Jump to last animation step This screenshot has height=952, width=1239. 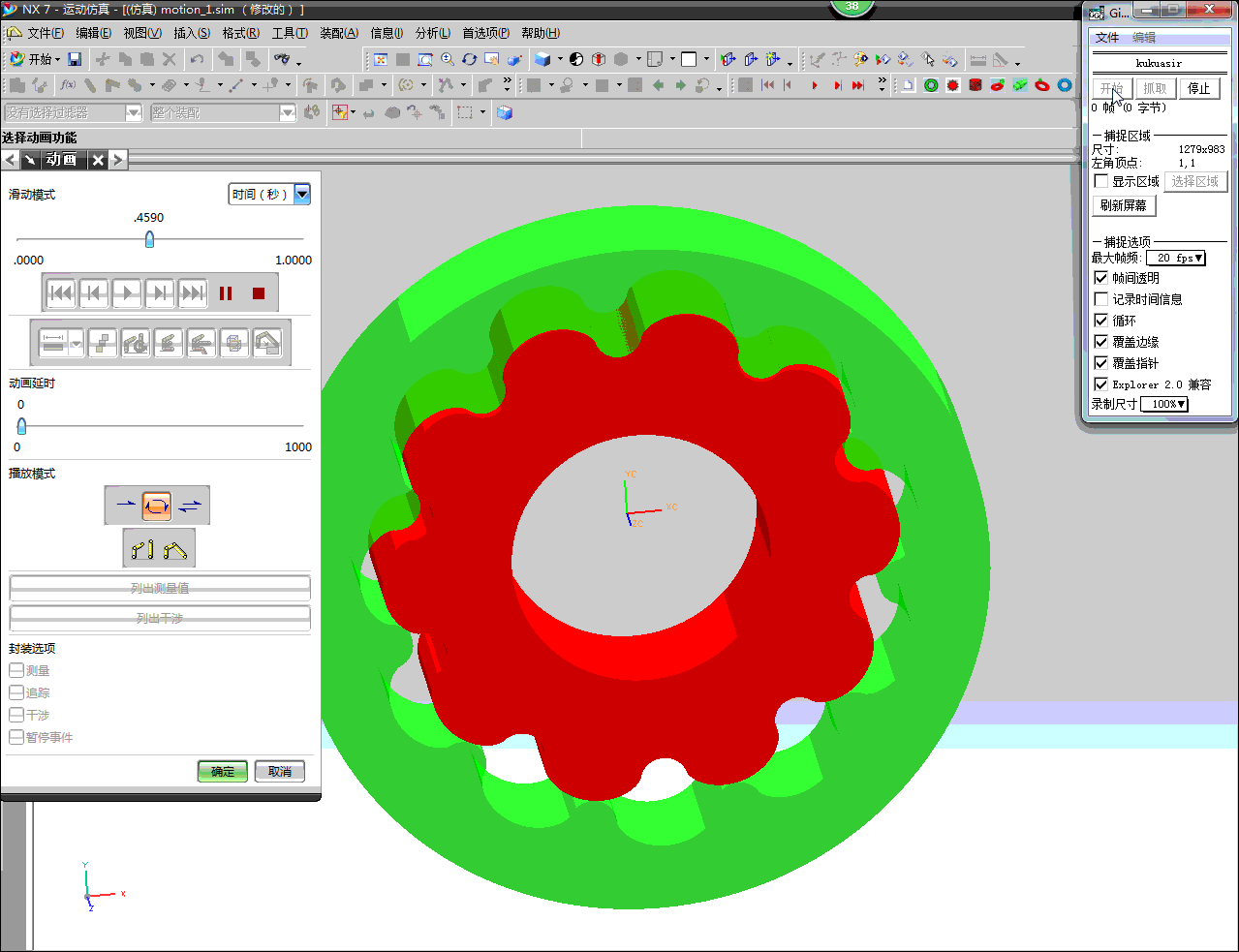(193, 292)
